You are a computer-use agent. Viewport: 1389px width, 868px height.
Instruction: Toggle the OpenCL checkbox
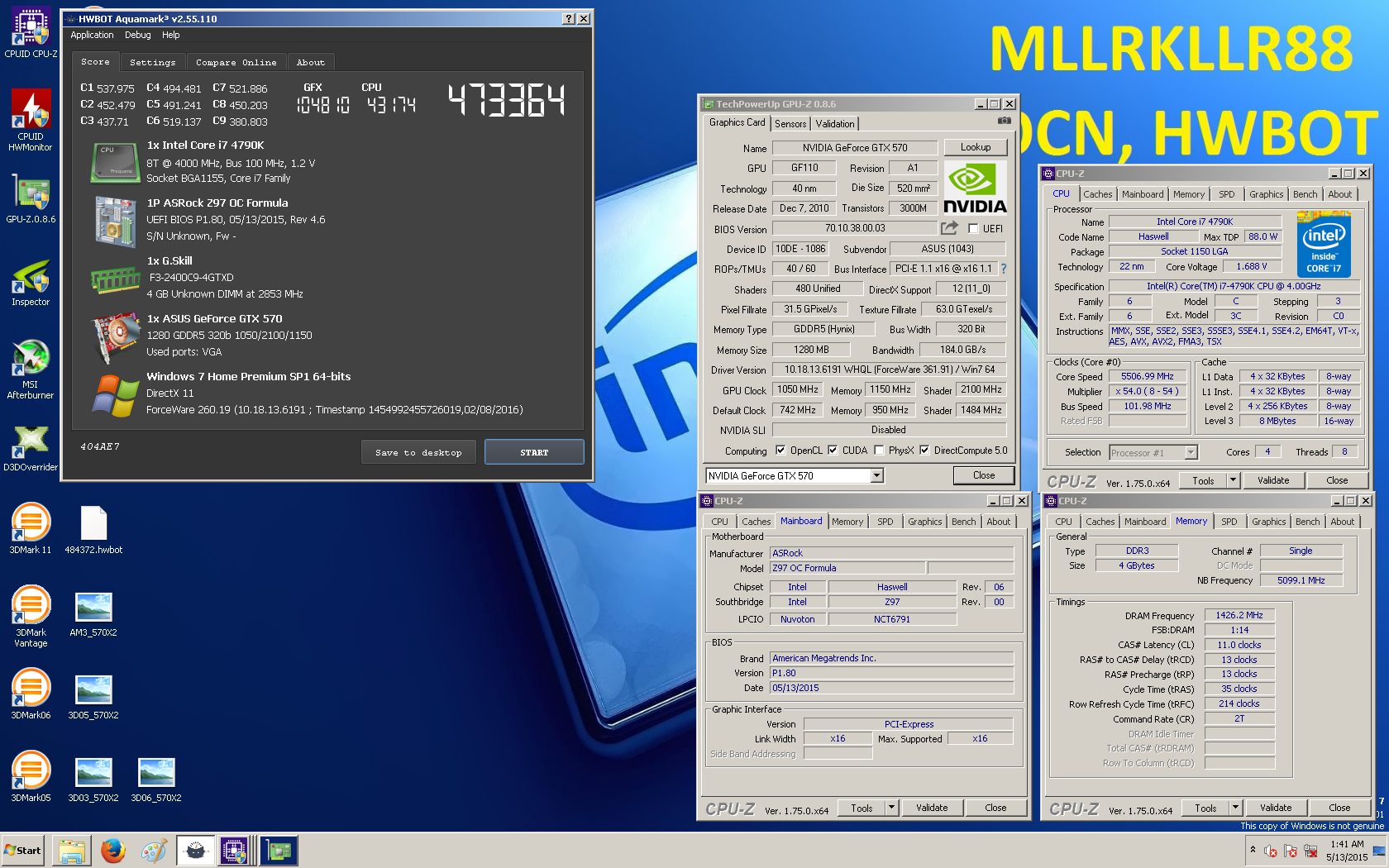point(780,451)
